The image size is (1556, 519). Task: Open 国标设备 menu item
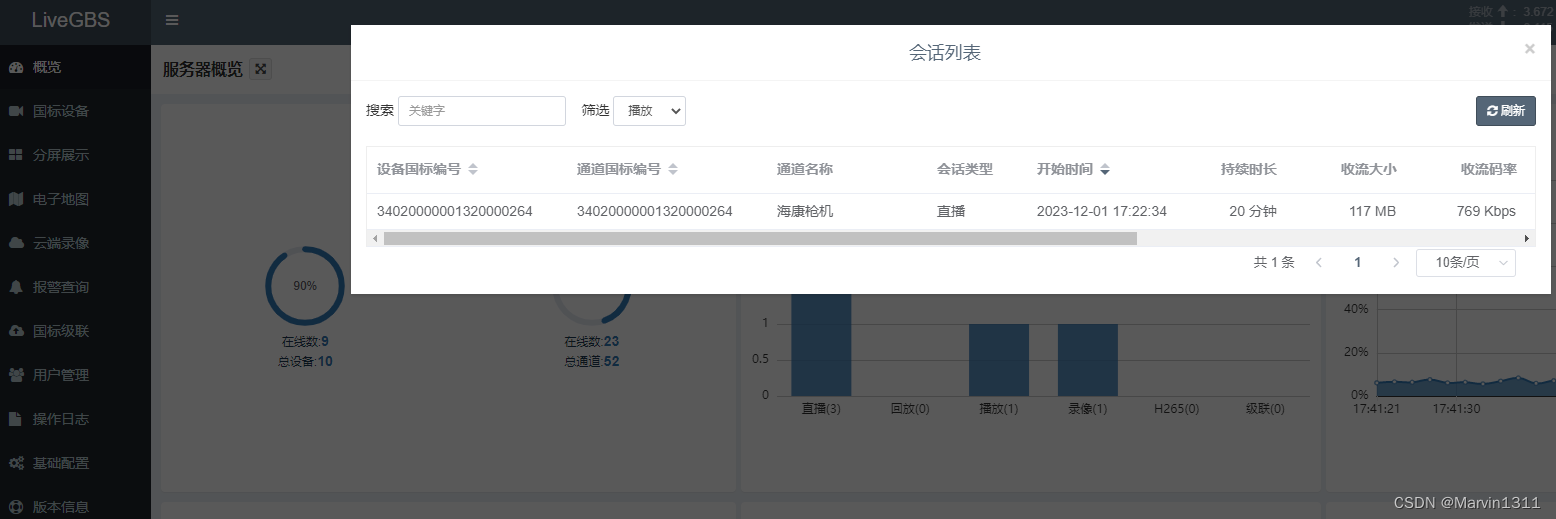click(x=75, y=111)
